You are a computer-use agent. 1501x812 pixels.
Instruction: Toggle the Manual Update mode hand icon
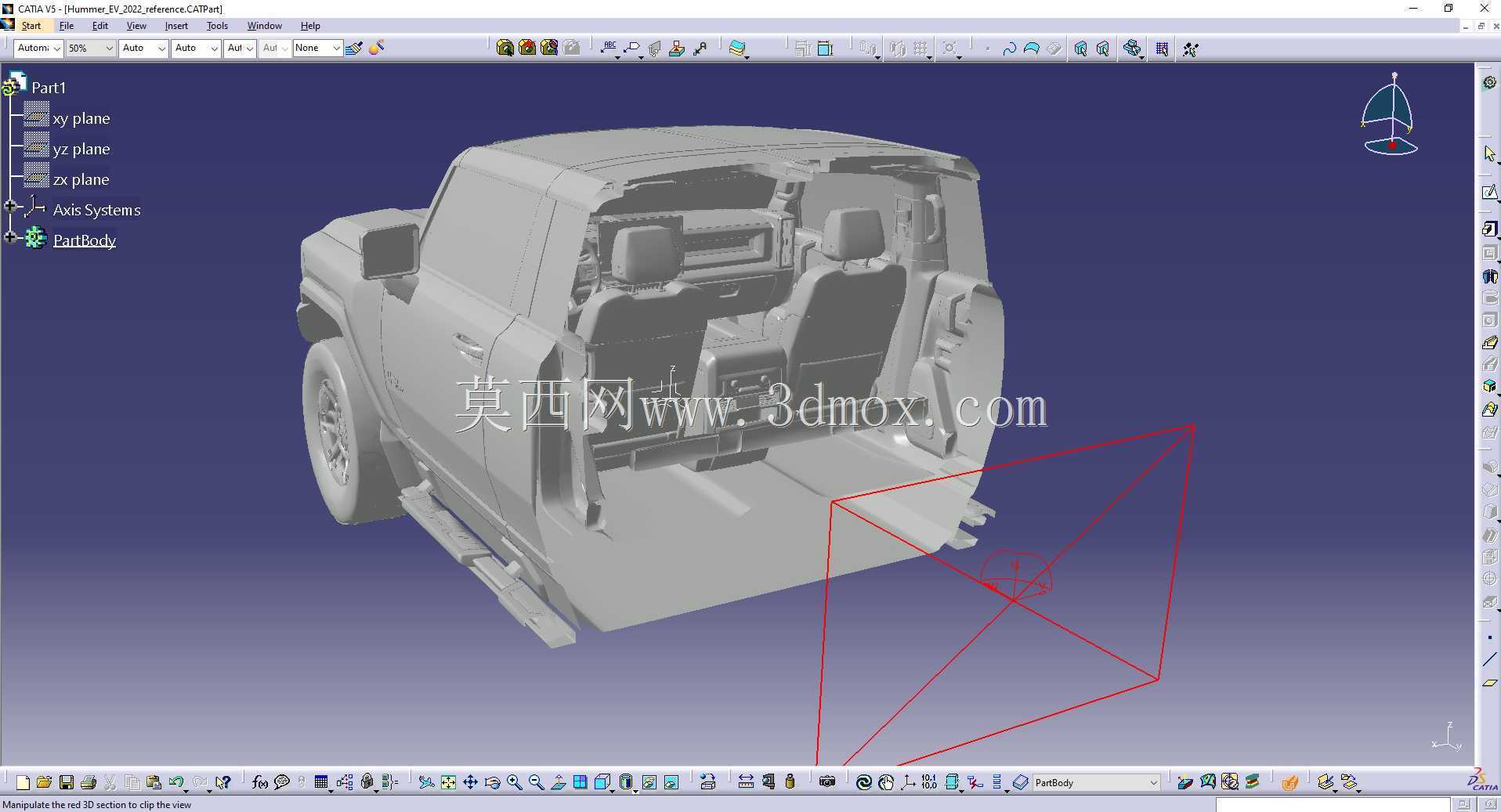click(x=886, y=782)
